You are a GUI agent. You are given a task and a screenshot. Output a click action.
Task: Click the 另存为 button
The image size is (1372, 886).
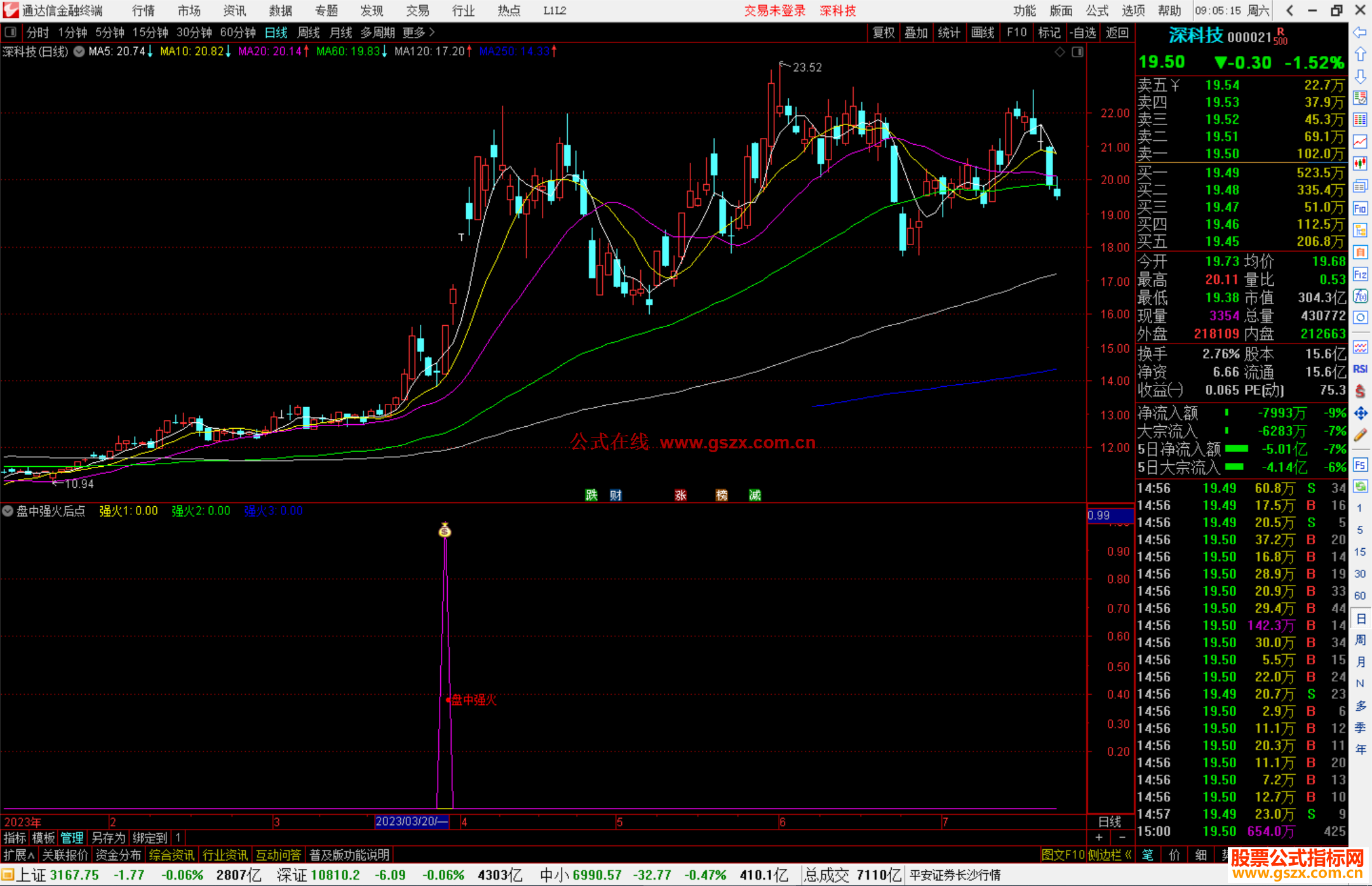tap(109, 838)
